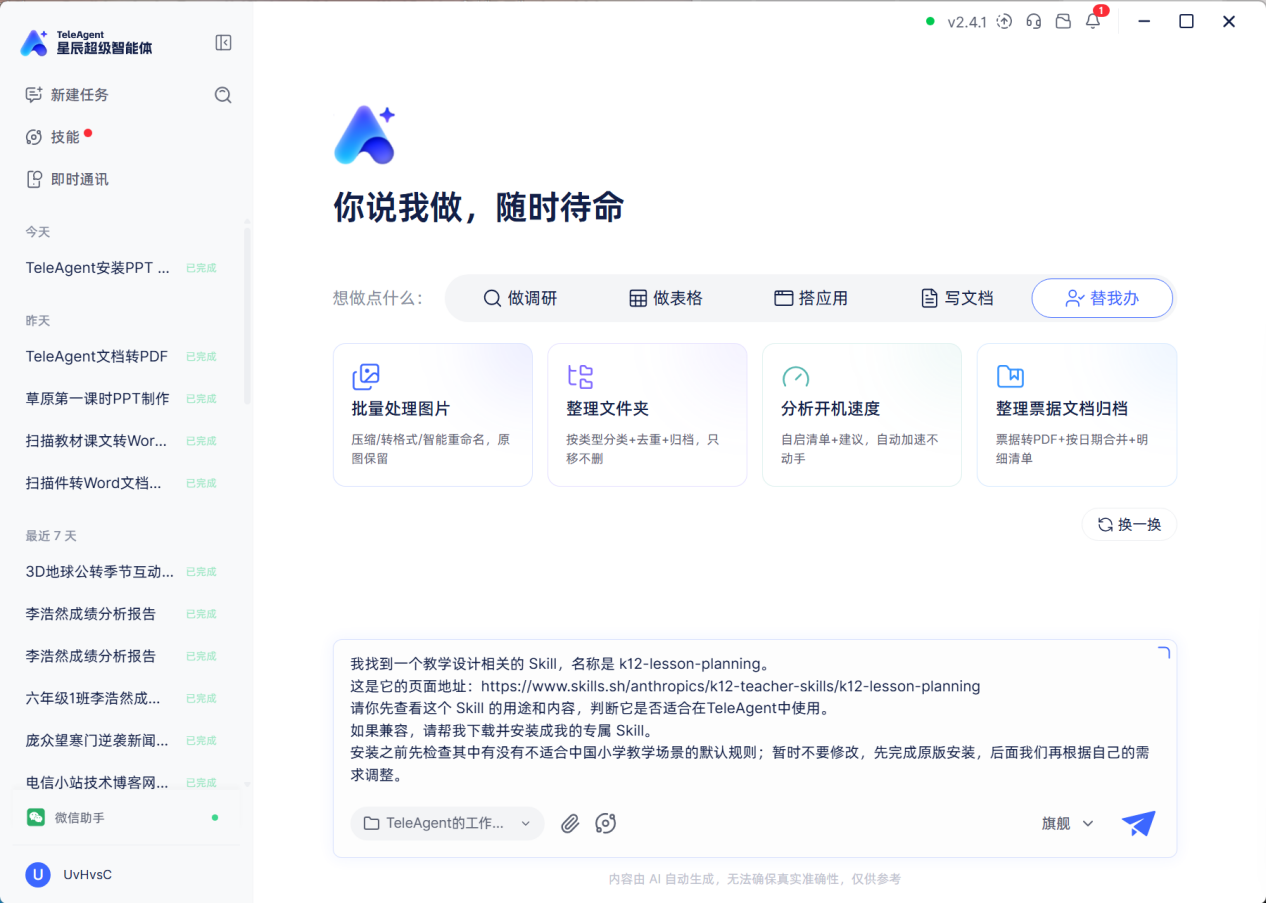Open customer support headset icon

click(1034, 21)
